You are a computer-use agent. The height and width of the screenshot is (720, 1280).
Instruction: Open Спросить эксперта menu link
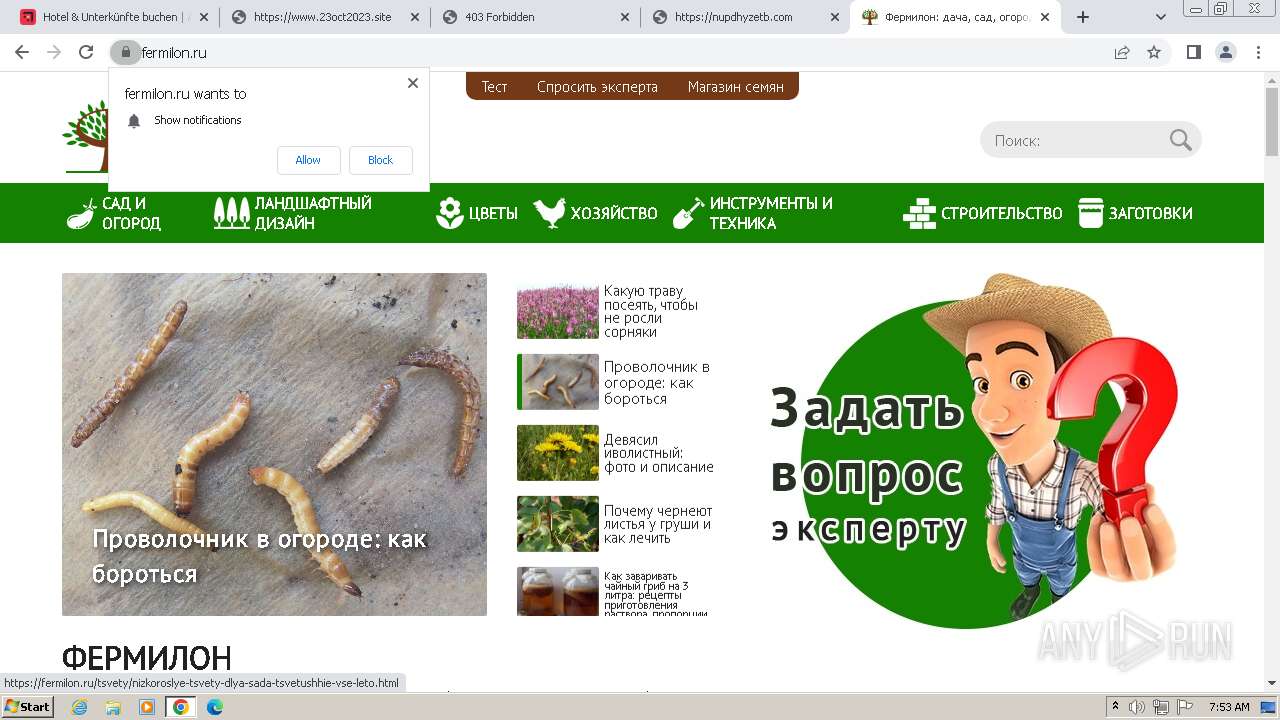597,87
